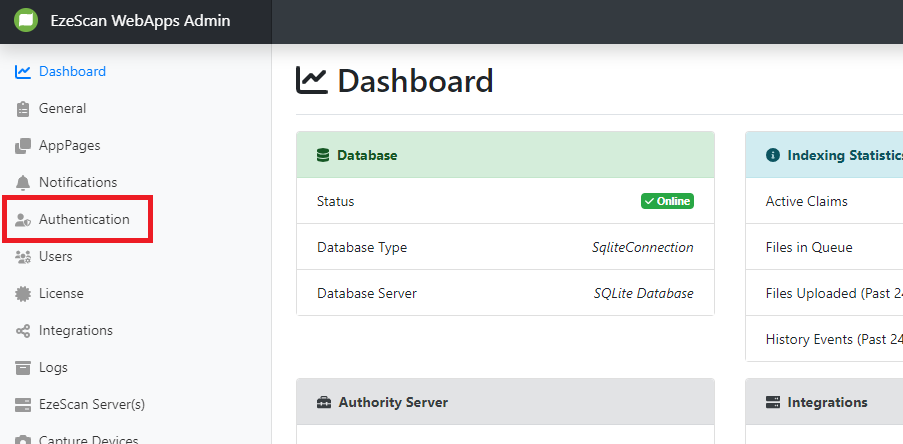
Task: Click the AppPages stacked pages icon
Action: 23,146
